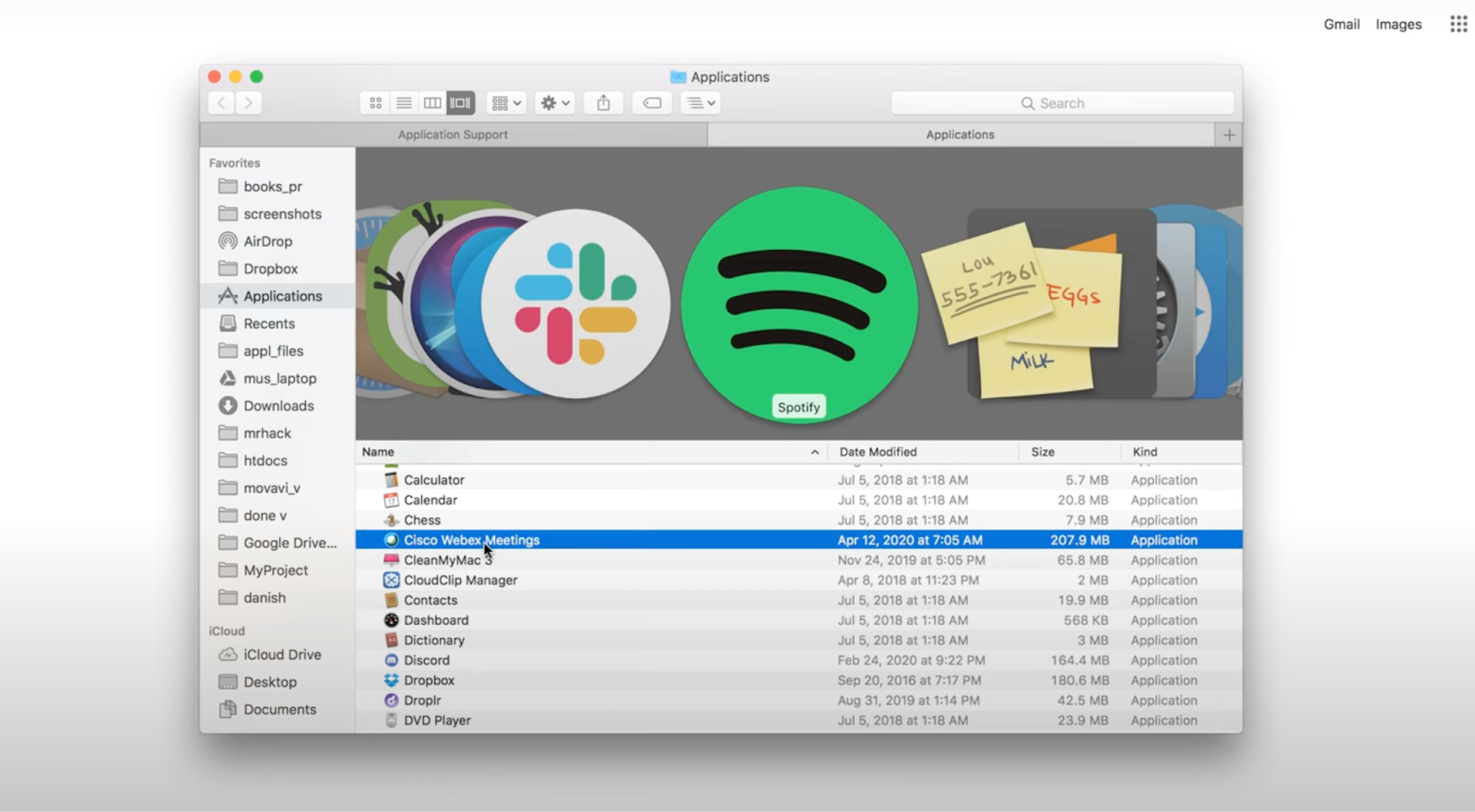Select the Calculator app row
Image resolution: width=1475 pixels, height=812 pixels.
tap(799, 480)
